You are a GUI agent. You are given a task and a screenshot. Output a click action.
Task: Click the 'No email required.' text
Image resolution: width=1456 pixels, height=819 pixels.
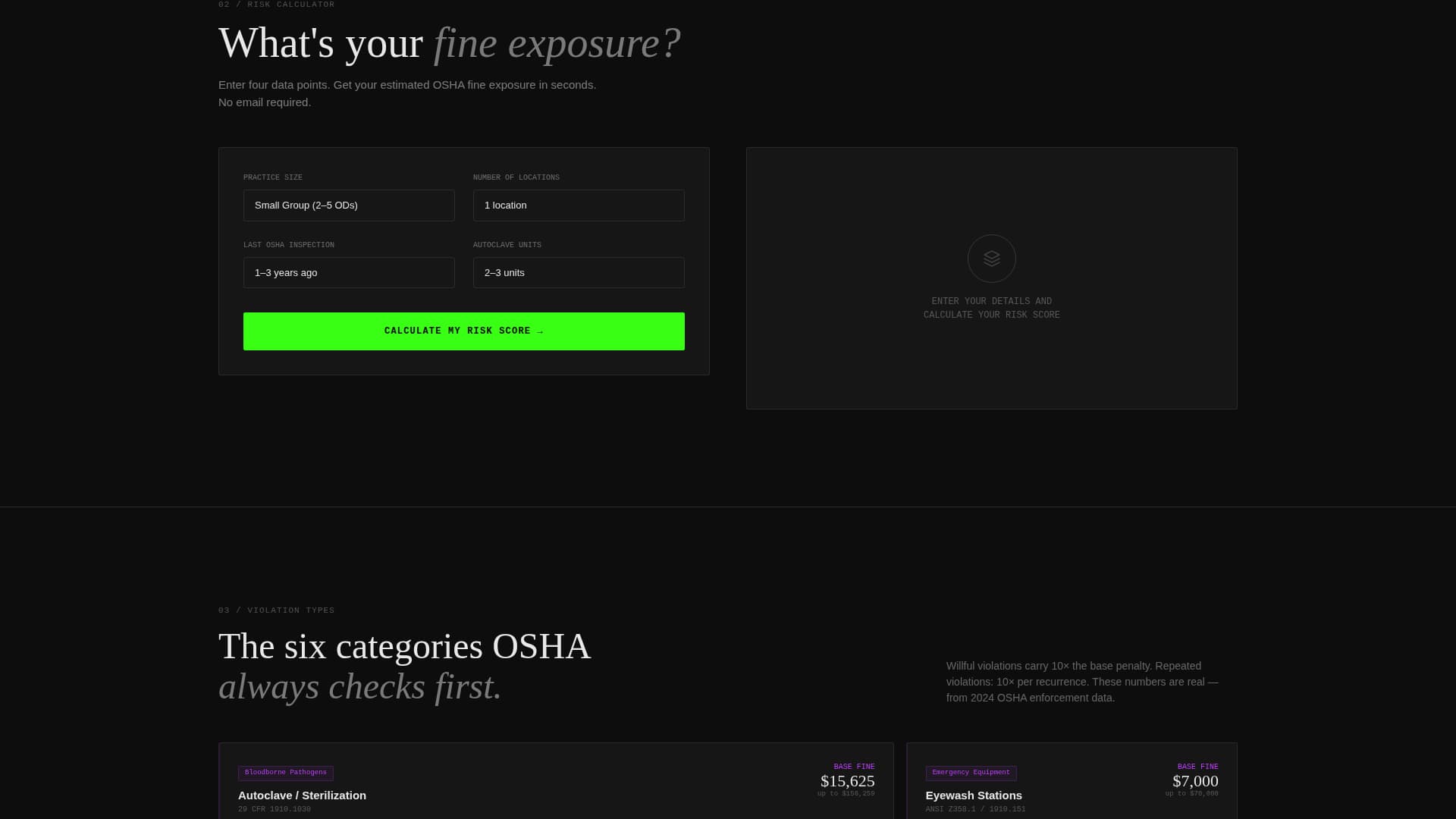[x=265, y=102]
